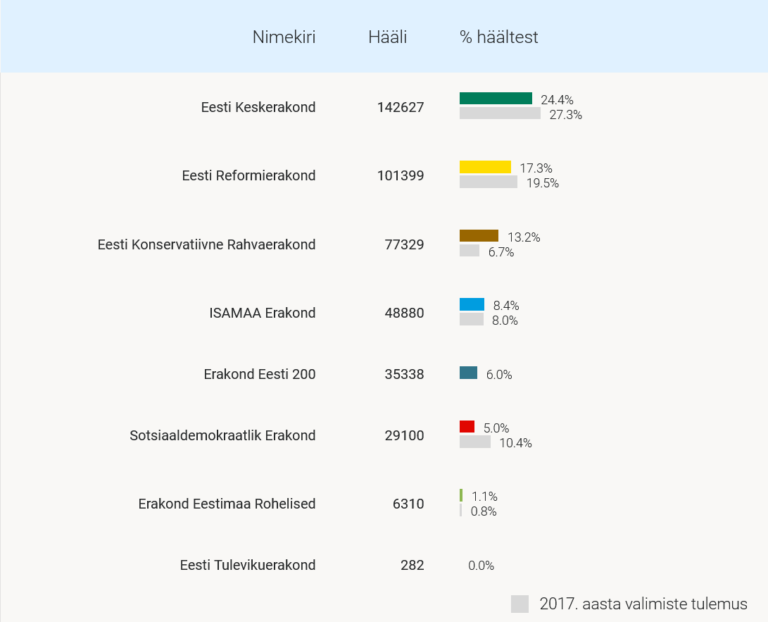Click Erakond Eestimaa Rohelised label

[x=227, y=504]
